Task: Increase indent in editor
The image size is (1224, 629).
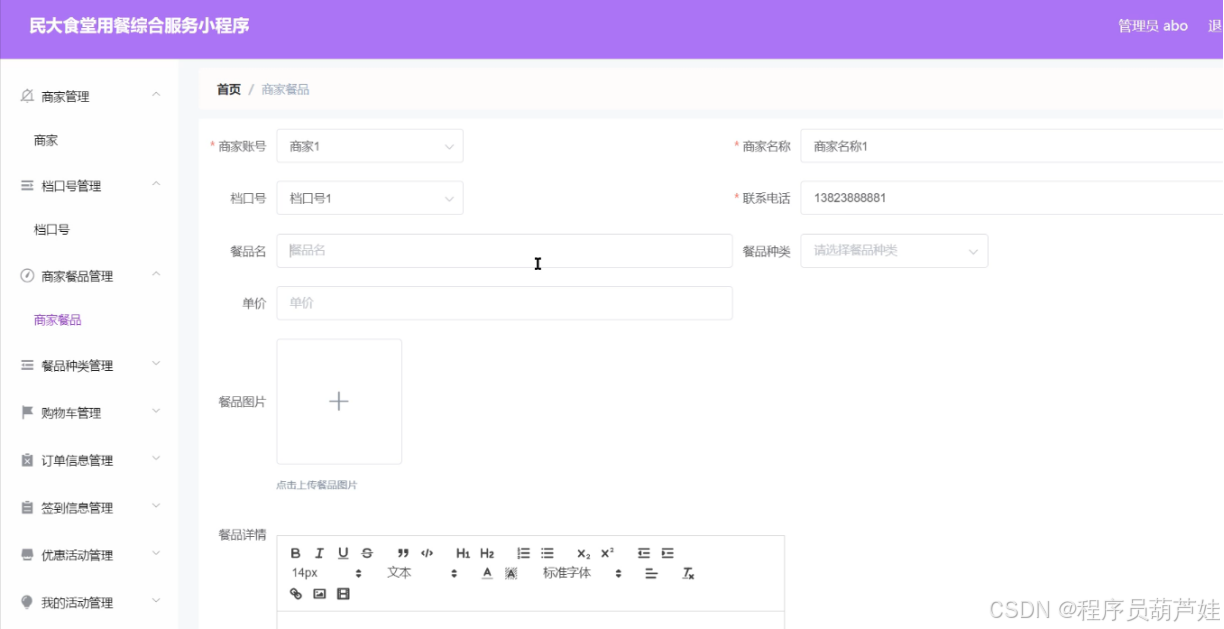Action: 667,553
